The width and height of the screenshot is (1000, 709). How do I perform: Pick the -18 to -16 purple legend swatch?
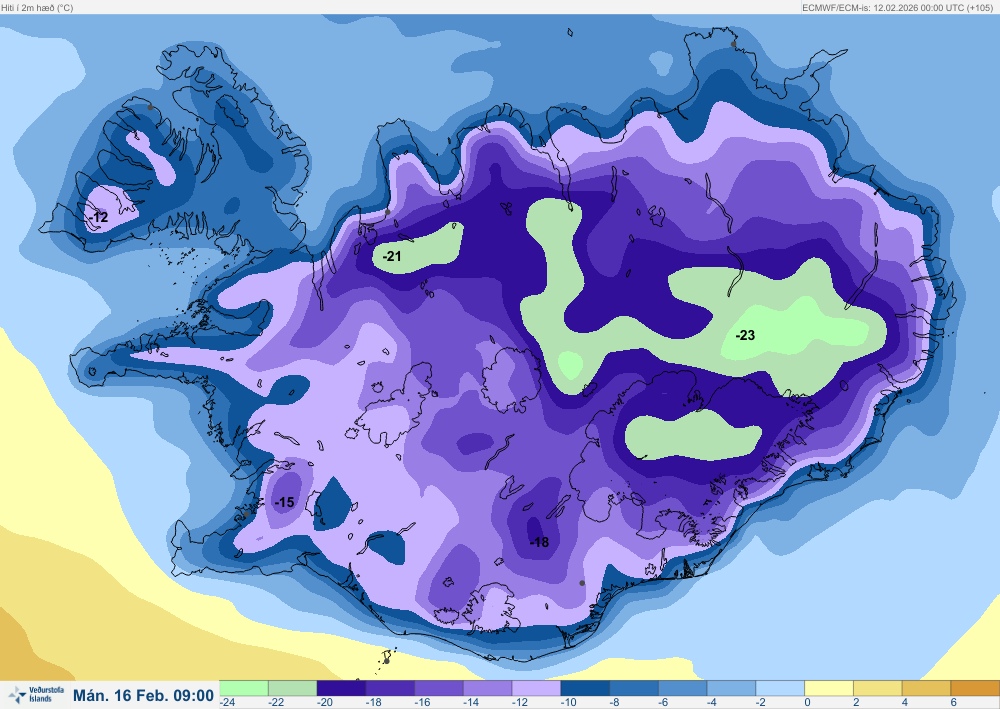(390, 688)
